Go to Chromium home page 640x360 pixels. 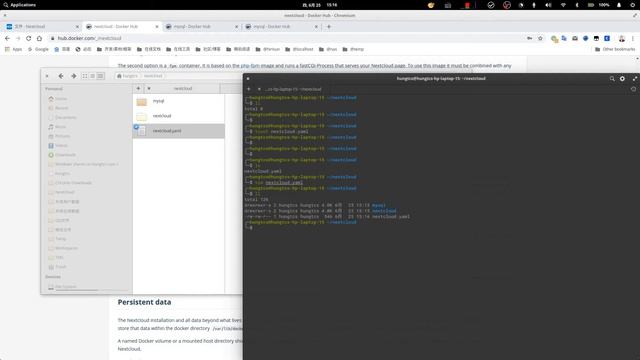[x=39, y=38]
